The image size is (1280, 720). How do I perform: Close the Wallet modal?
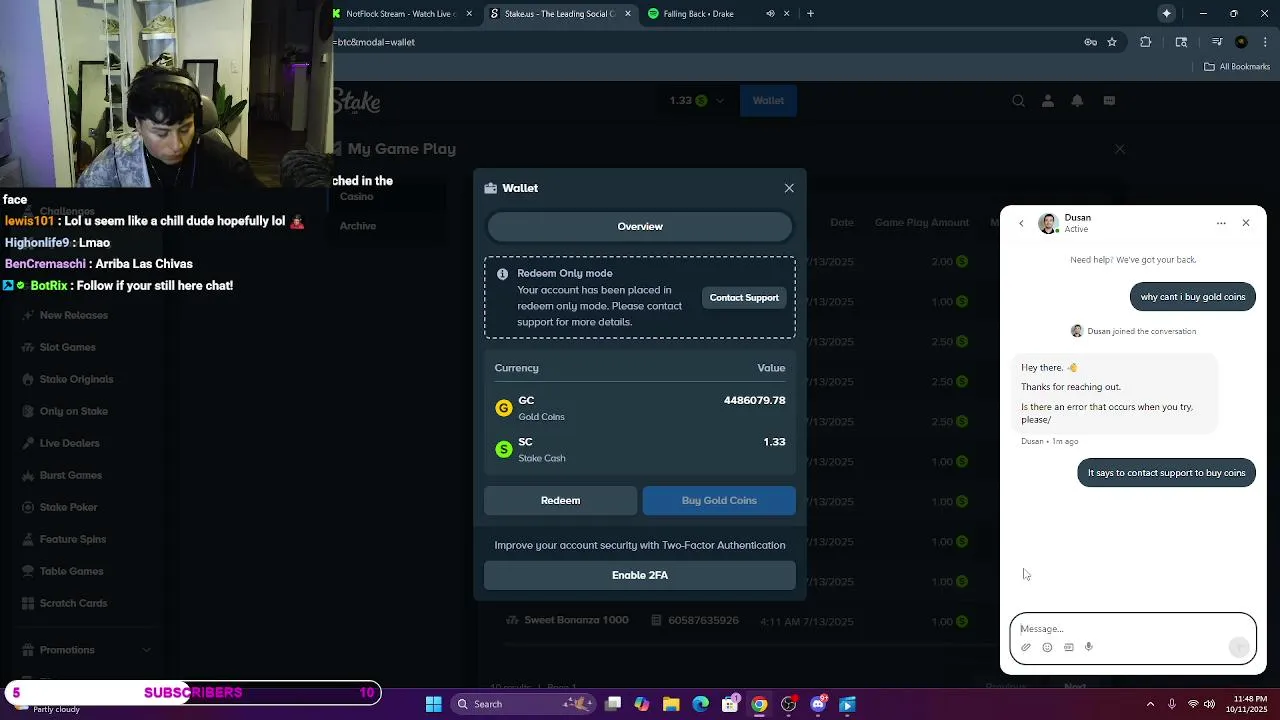click(x=789, y=188)
